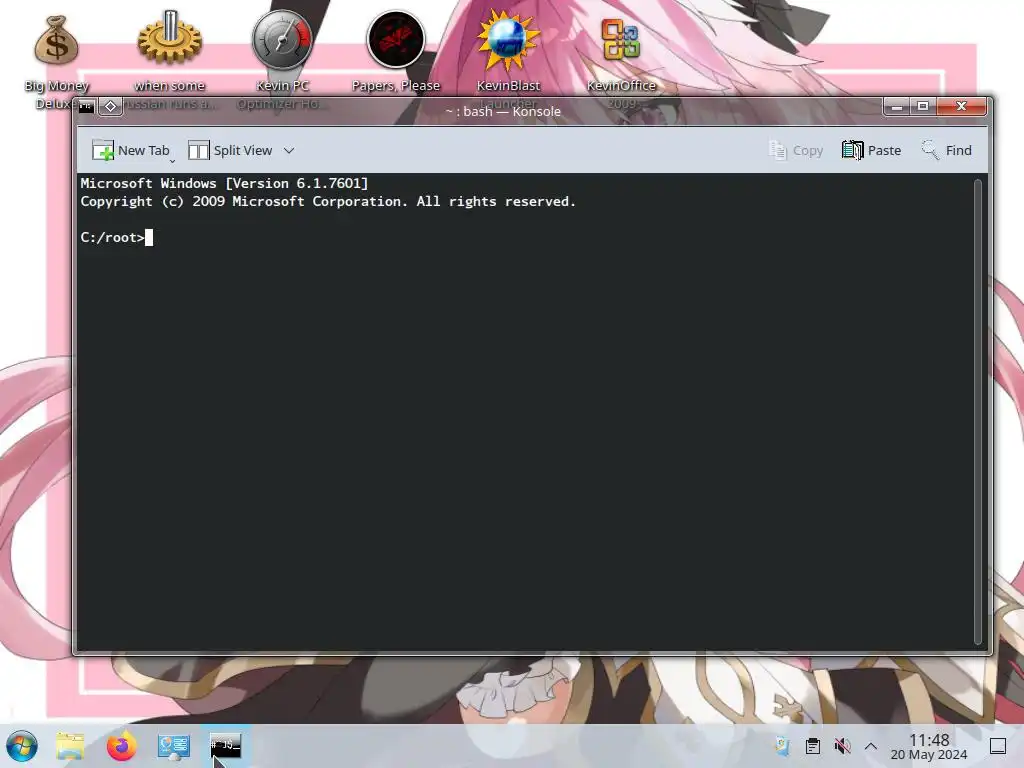Select KevinOffice 2009 desktop icon
Viewport: 1024px width, 768px height.
click(621, 59)
